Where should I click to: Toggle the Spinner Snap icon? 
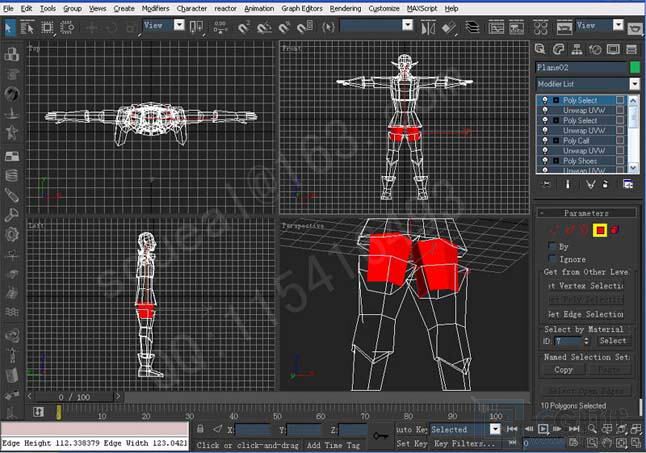pos(305,28)
